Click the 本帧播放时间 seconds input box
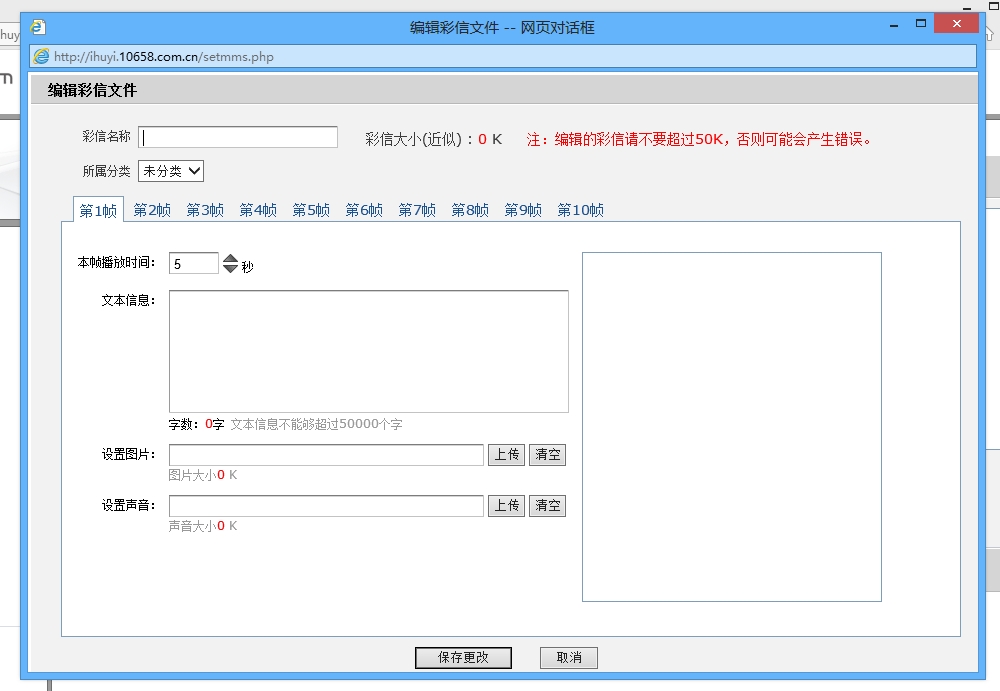This screenshot has height=691, width=1000. pos(193,264)
